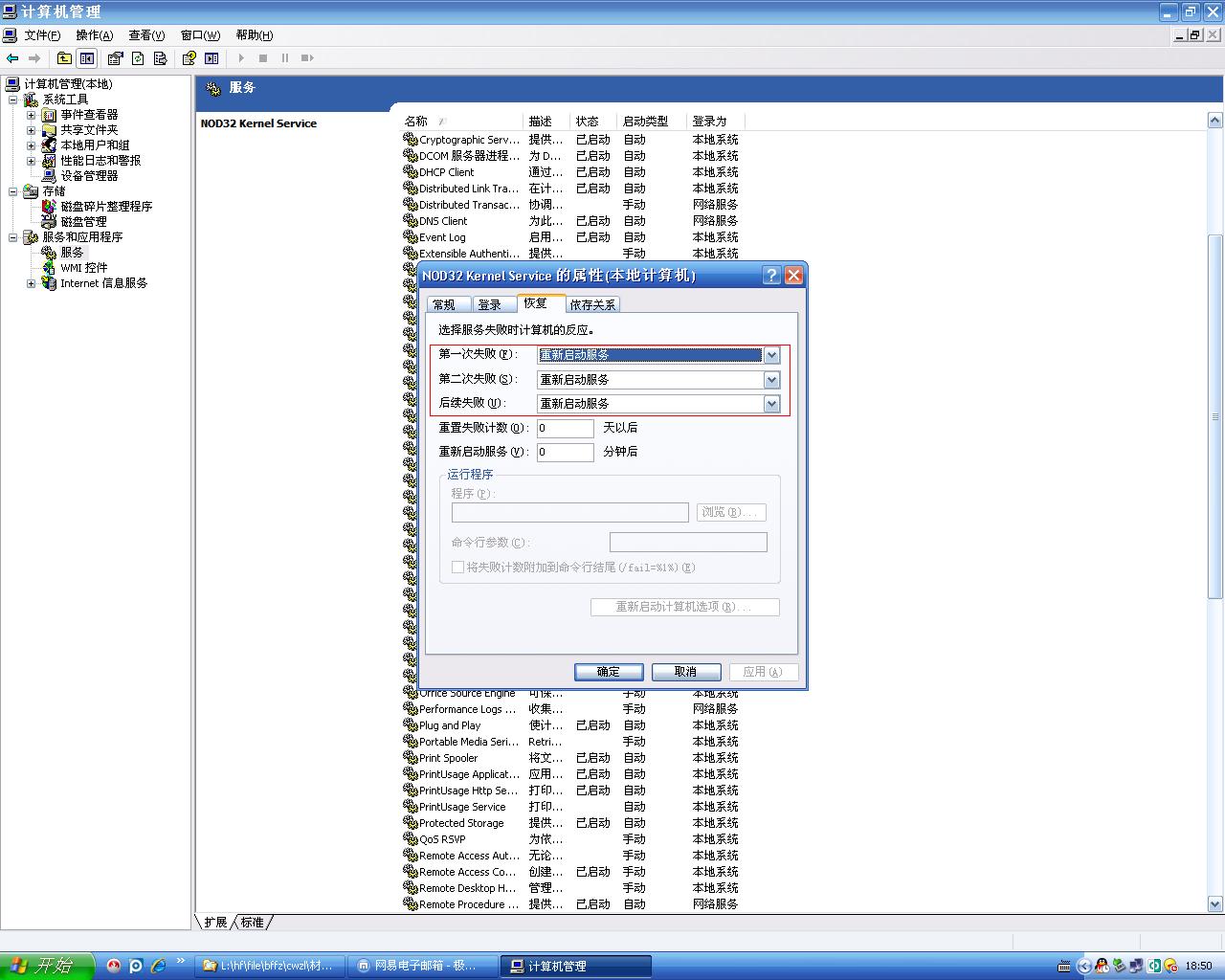Screen dimensions: 1225x980
Task: Open the 操作(A) menu
Action: click(94, 35)
